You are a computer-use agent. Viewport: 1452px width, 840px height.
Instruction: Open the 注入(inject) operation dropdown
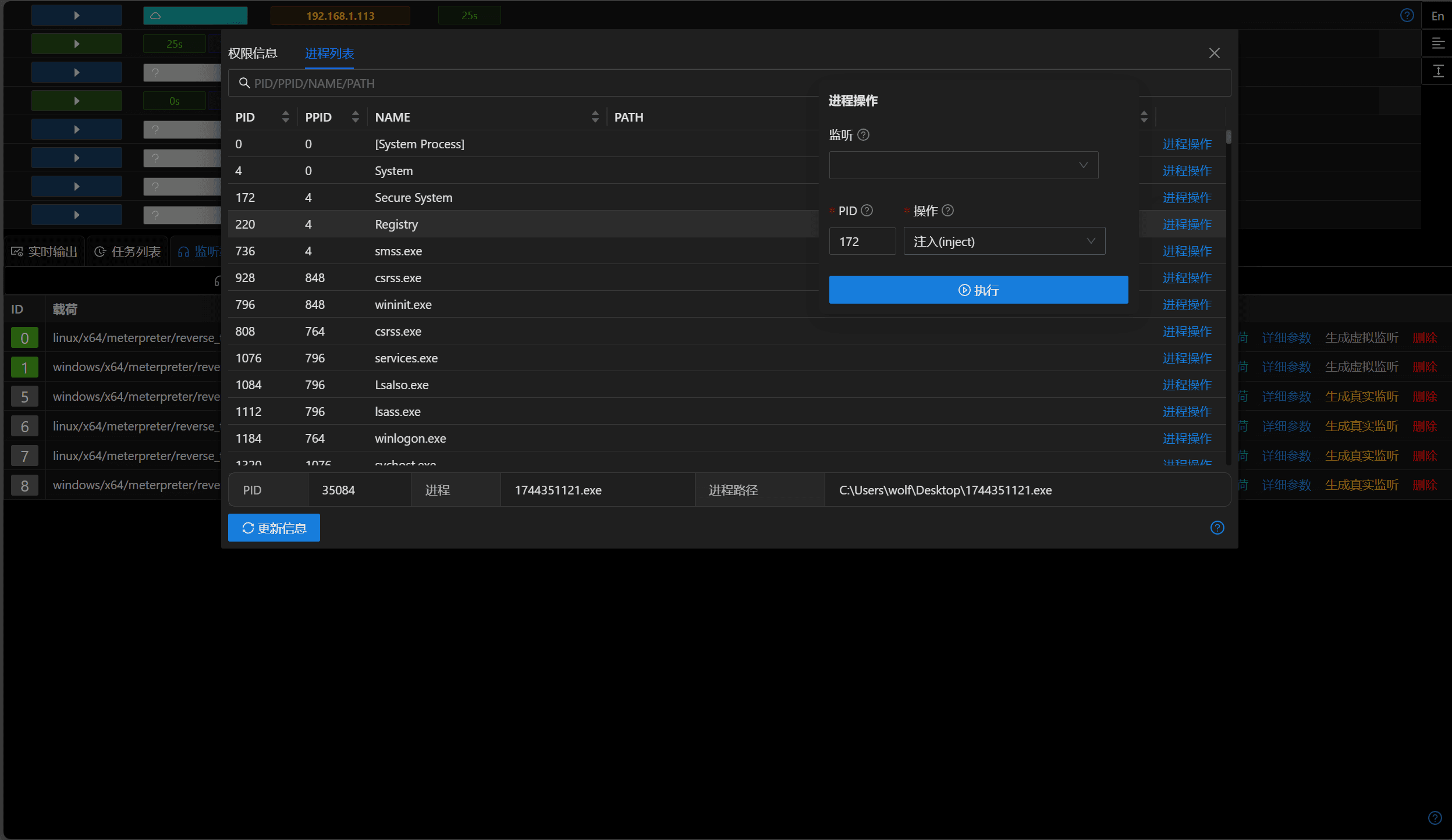(1004, 241)
